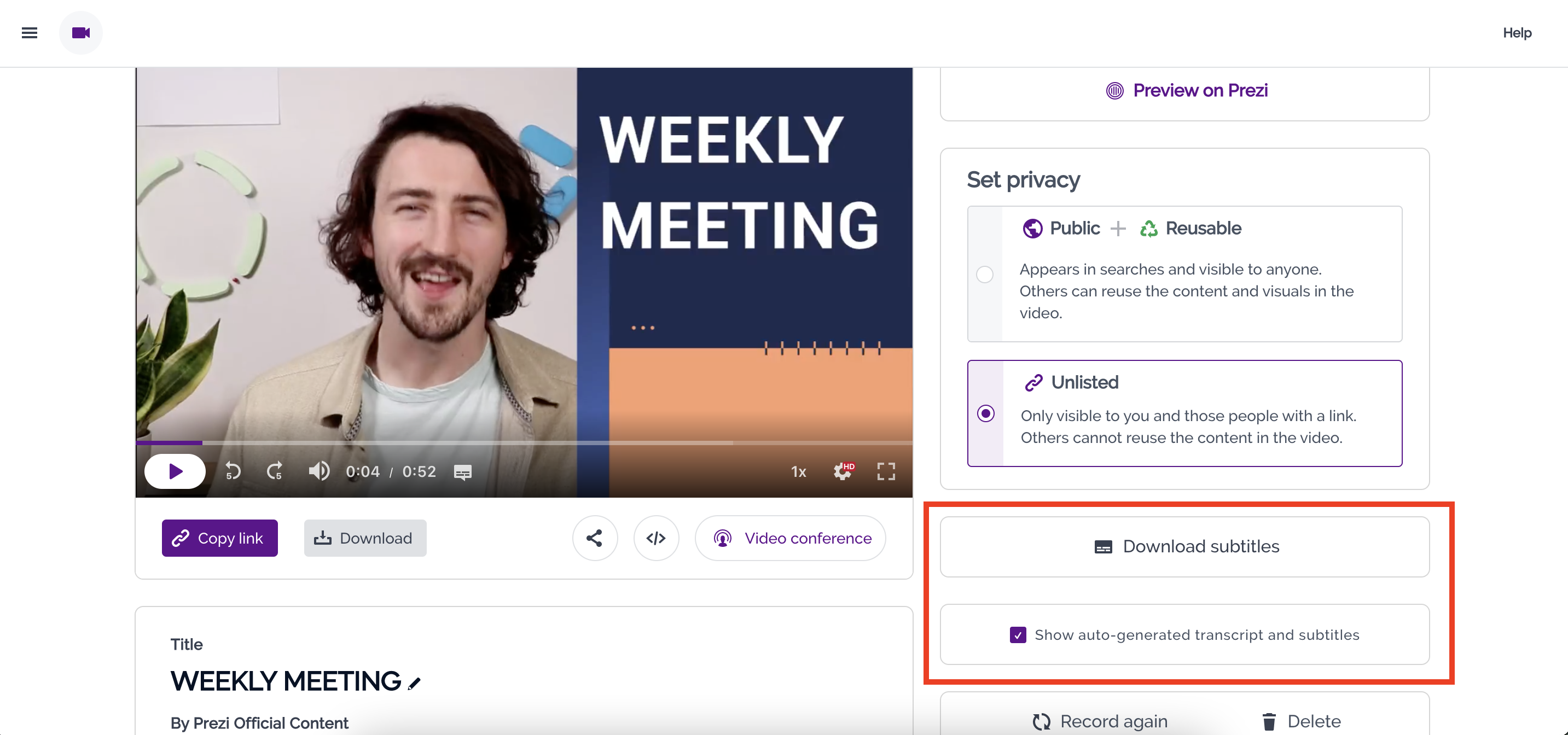Image resolution: width=1568 pixels, height=735 pixels.
Task: Click the play button to start video
Action: point(175,471)
